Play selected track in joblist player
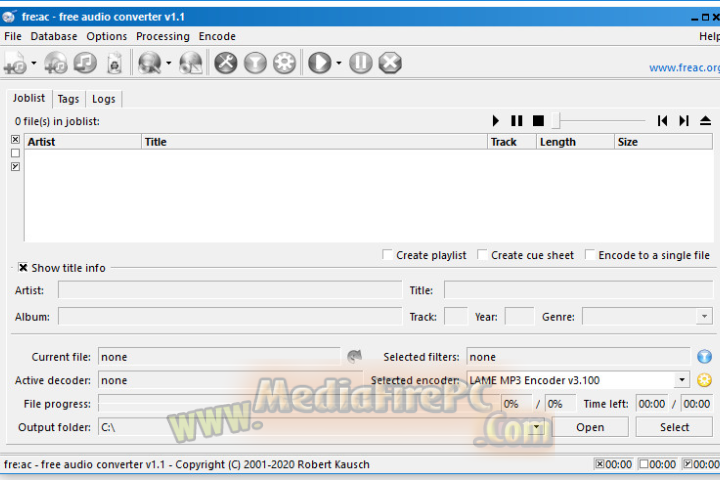 pyautogui.click(x=495, y=121)
